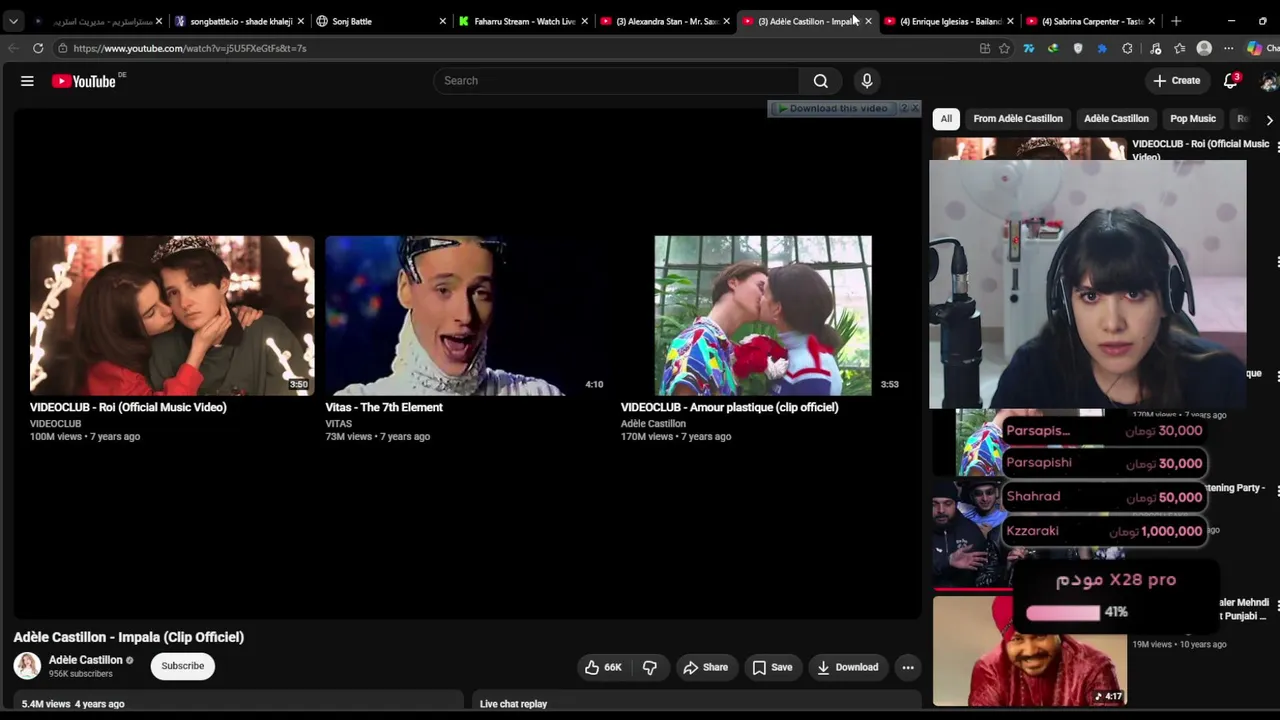Save the video to a playlist

(772, 667)
